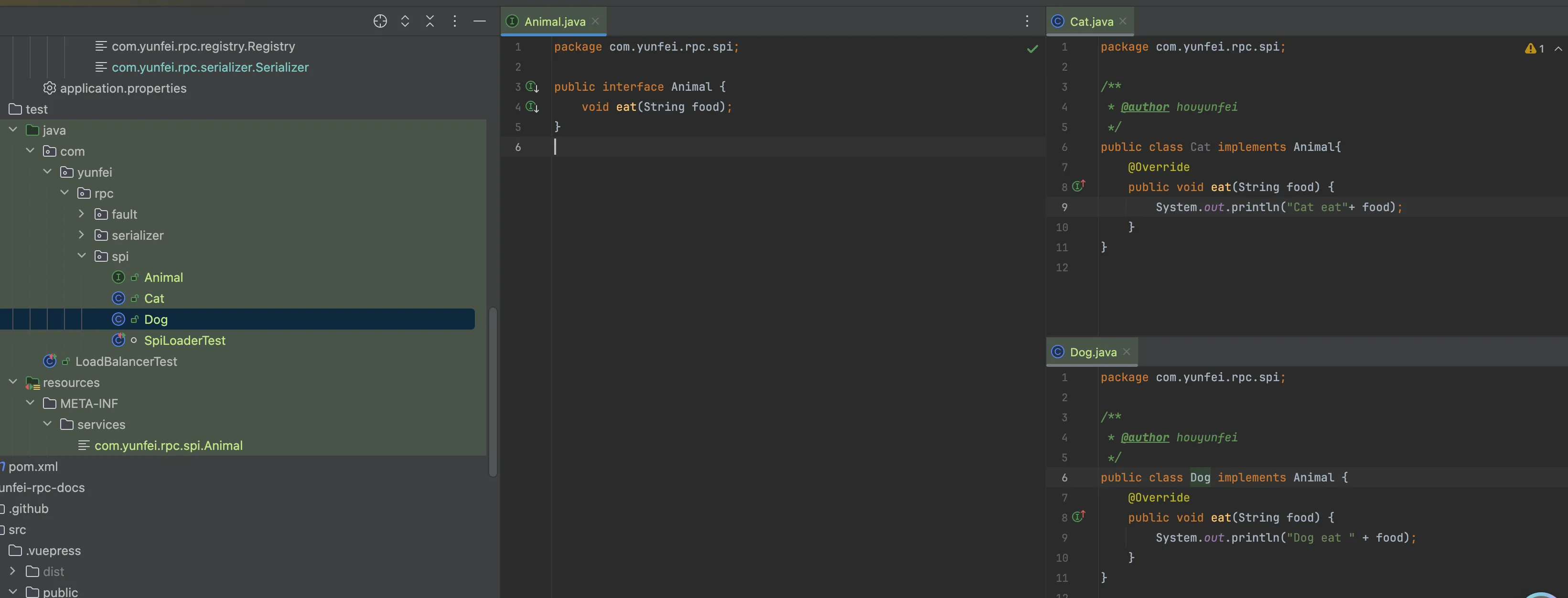Hide the project tool window with minus icon

point(480,21)
